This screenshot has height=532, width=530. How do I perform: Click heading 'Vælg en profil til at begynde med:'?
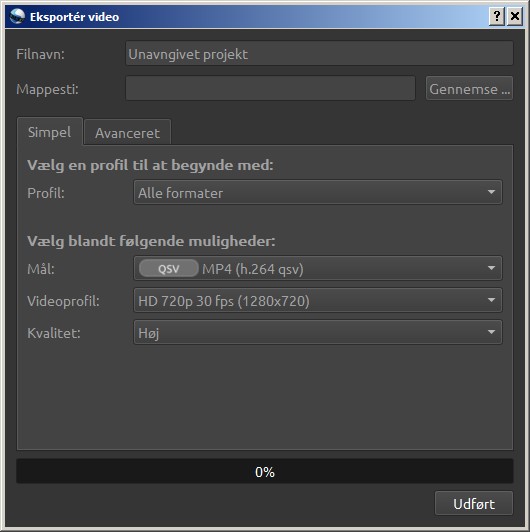(x=150, y=166)
